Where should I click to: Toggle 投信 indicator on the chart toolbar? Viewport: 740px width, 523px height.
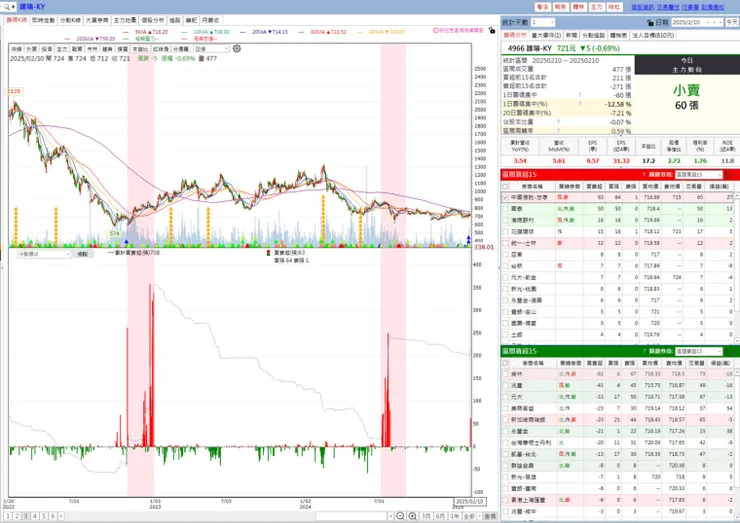(x=47, y=49)
